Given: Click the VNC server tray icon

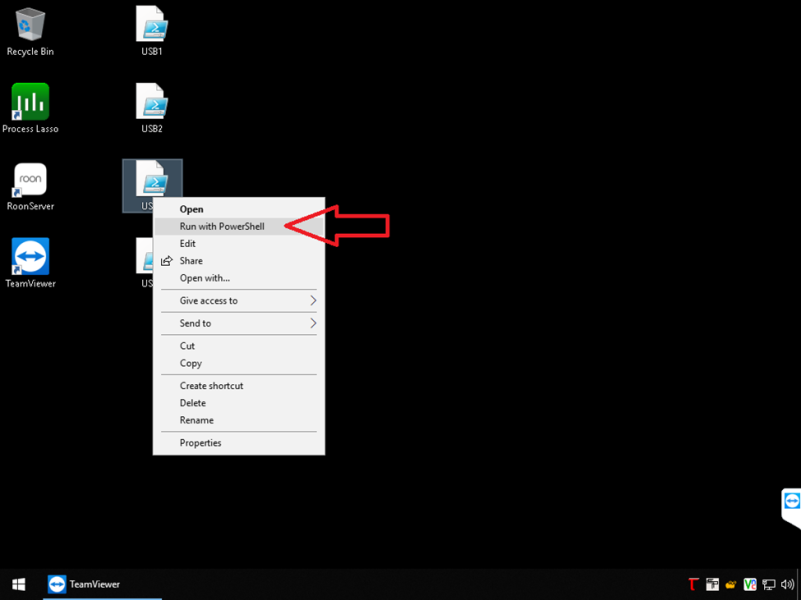Looking at the screenshot, I should tap(750, 585).
